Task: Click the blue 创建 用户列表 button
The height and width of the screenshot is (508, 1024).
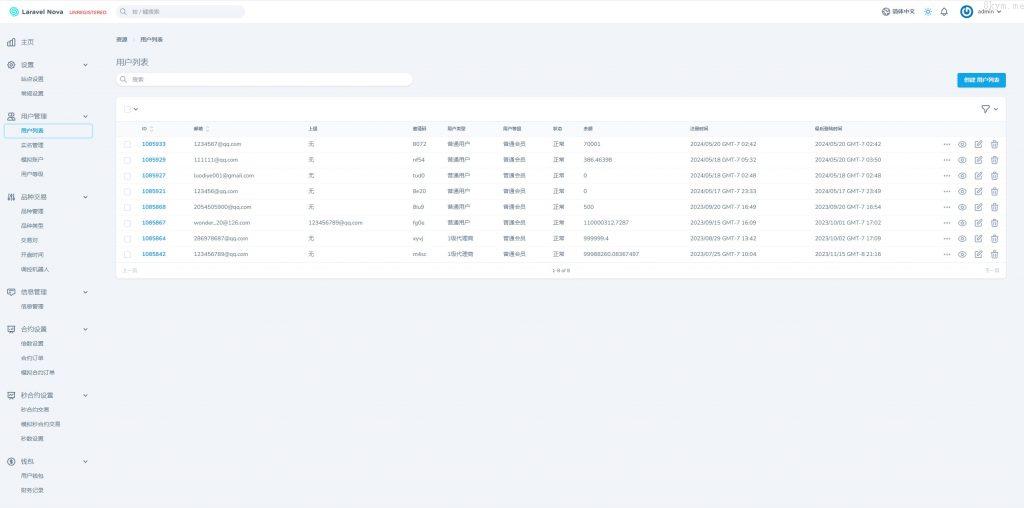Action: click(981, 79)
